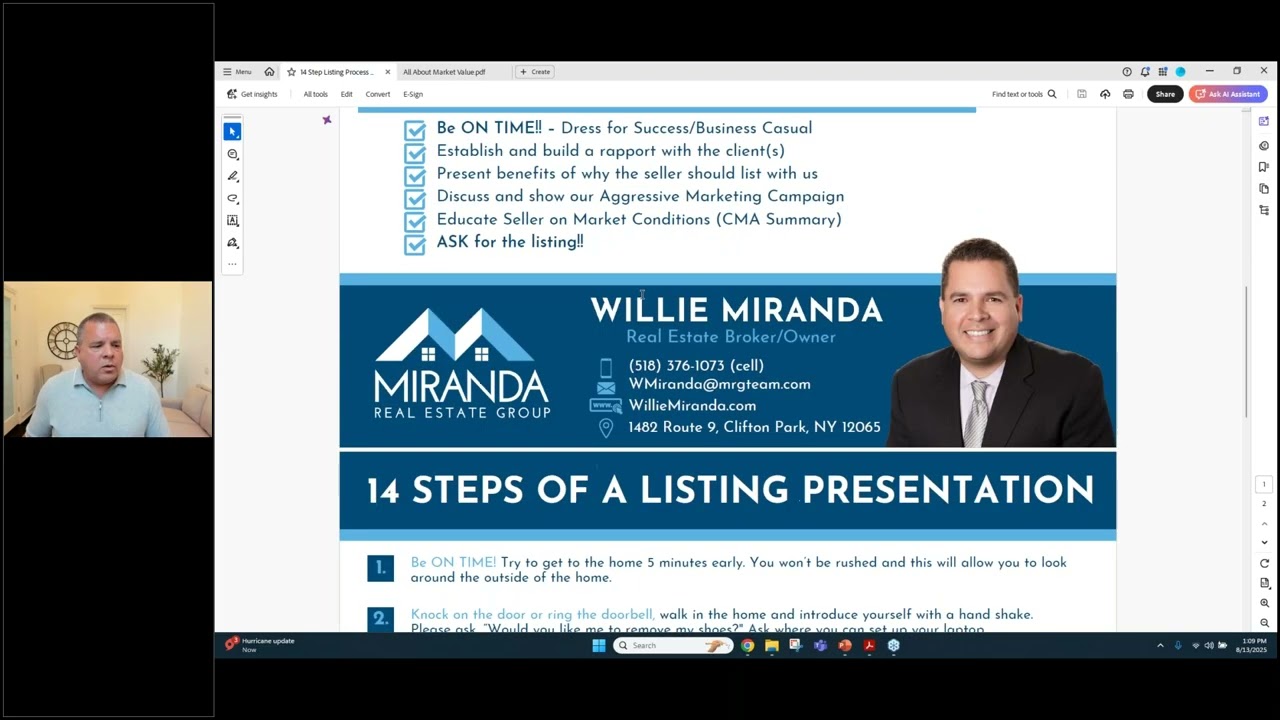1280x720 pixels.
Task: Zoom out using right rail magnifier
Action: 1264,623
